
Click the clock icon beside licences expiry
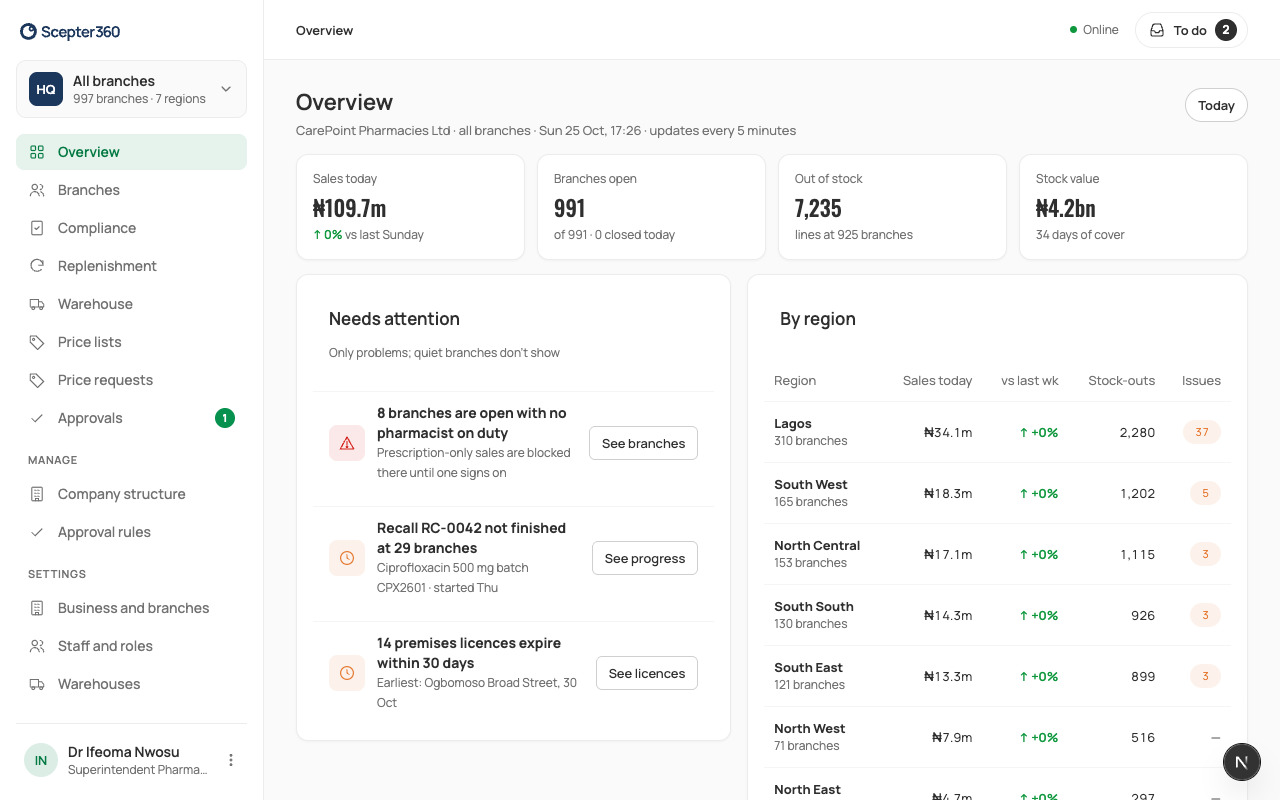[347, 673]
